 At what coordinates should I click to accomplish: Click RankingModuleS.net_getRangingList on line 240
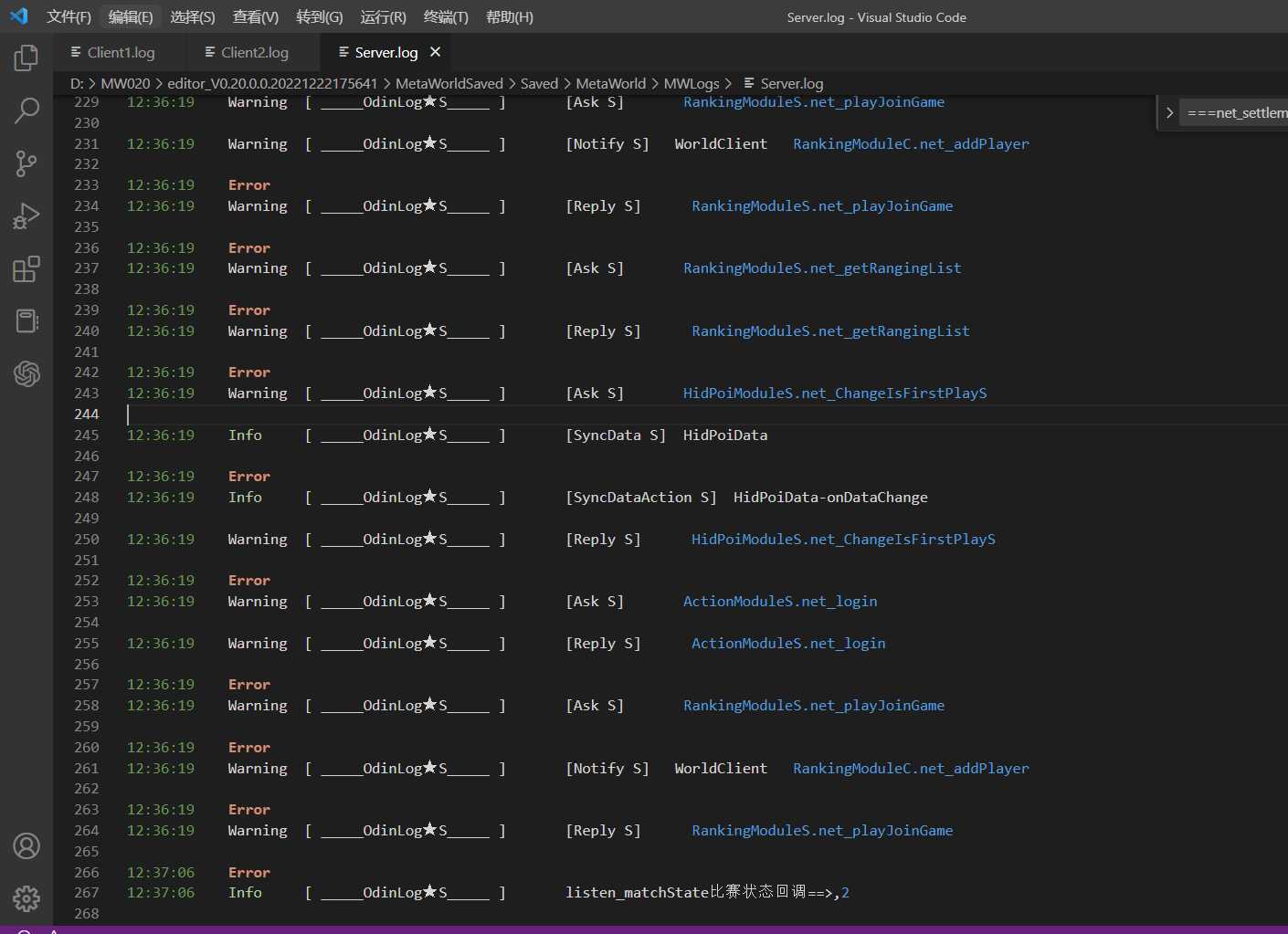click(x=830, y=331)
